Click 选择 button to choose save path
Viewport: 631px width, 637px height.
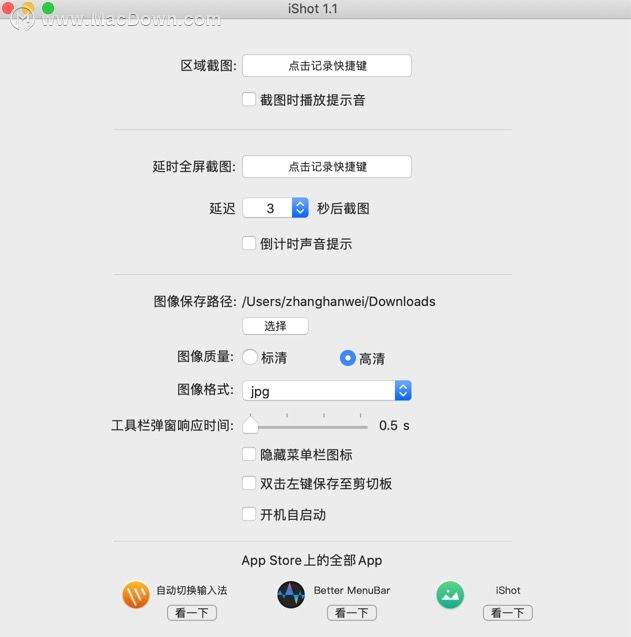coord(275,326)
